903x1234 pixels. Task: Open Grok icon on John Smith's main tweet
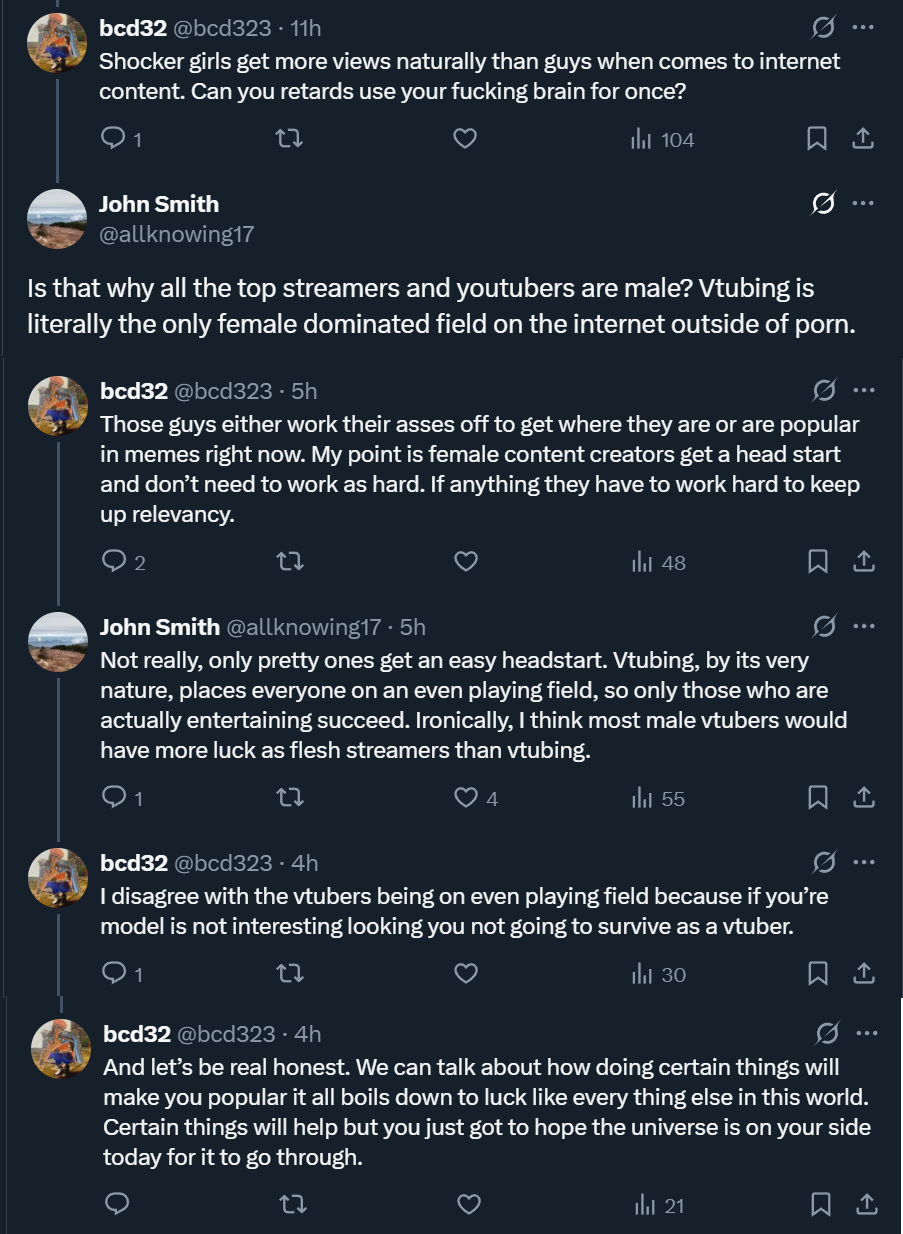pyautogui.click(x=822, y=204)
